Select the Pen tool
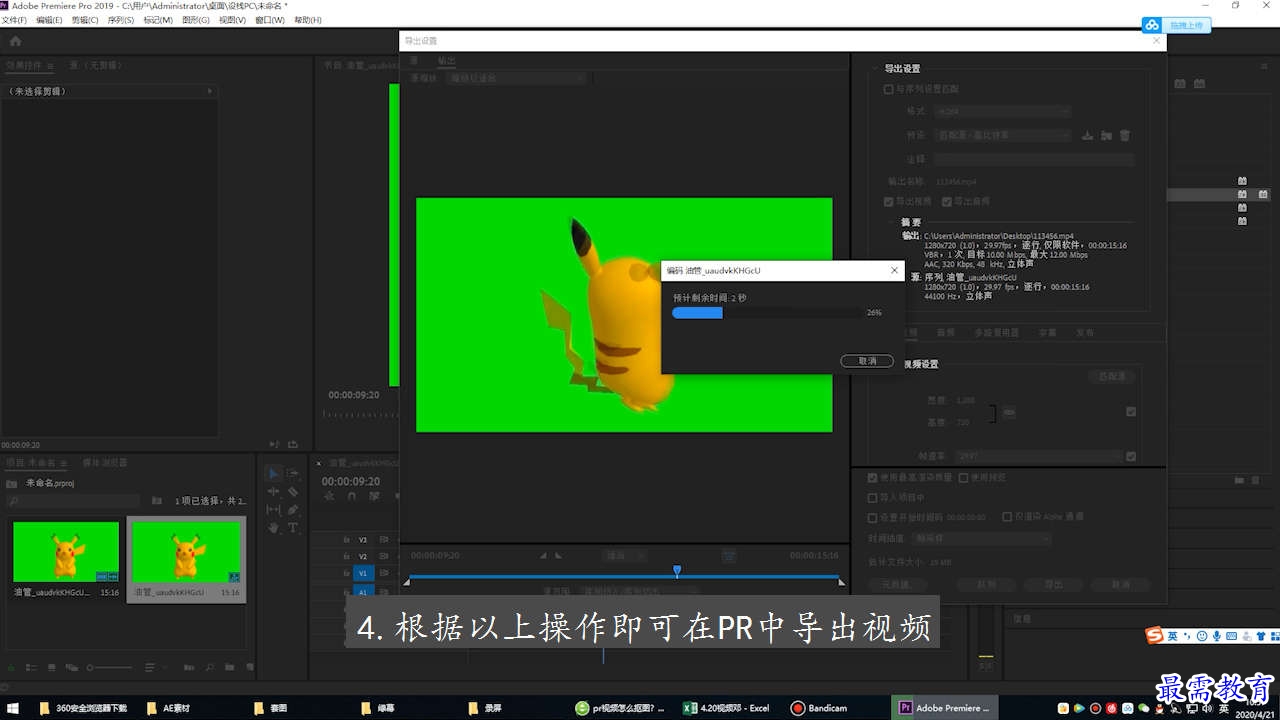 (x=293, y=509)
